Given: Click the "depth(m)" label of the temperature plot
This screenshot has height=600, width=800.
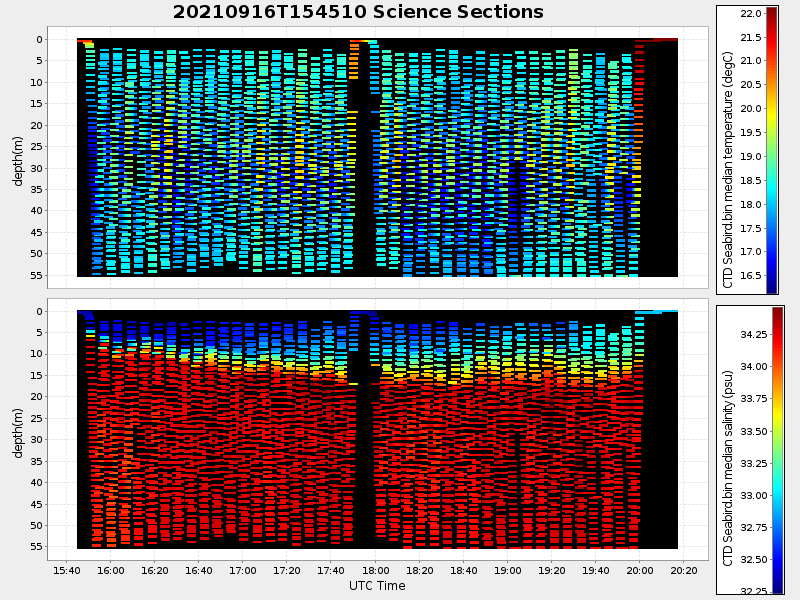Looking at the screenshot, I should point(18,161).
